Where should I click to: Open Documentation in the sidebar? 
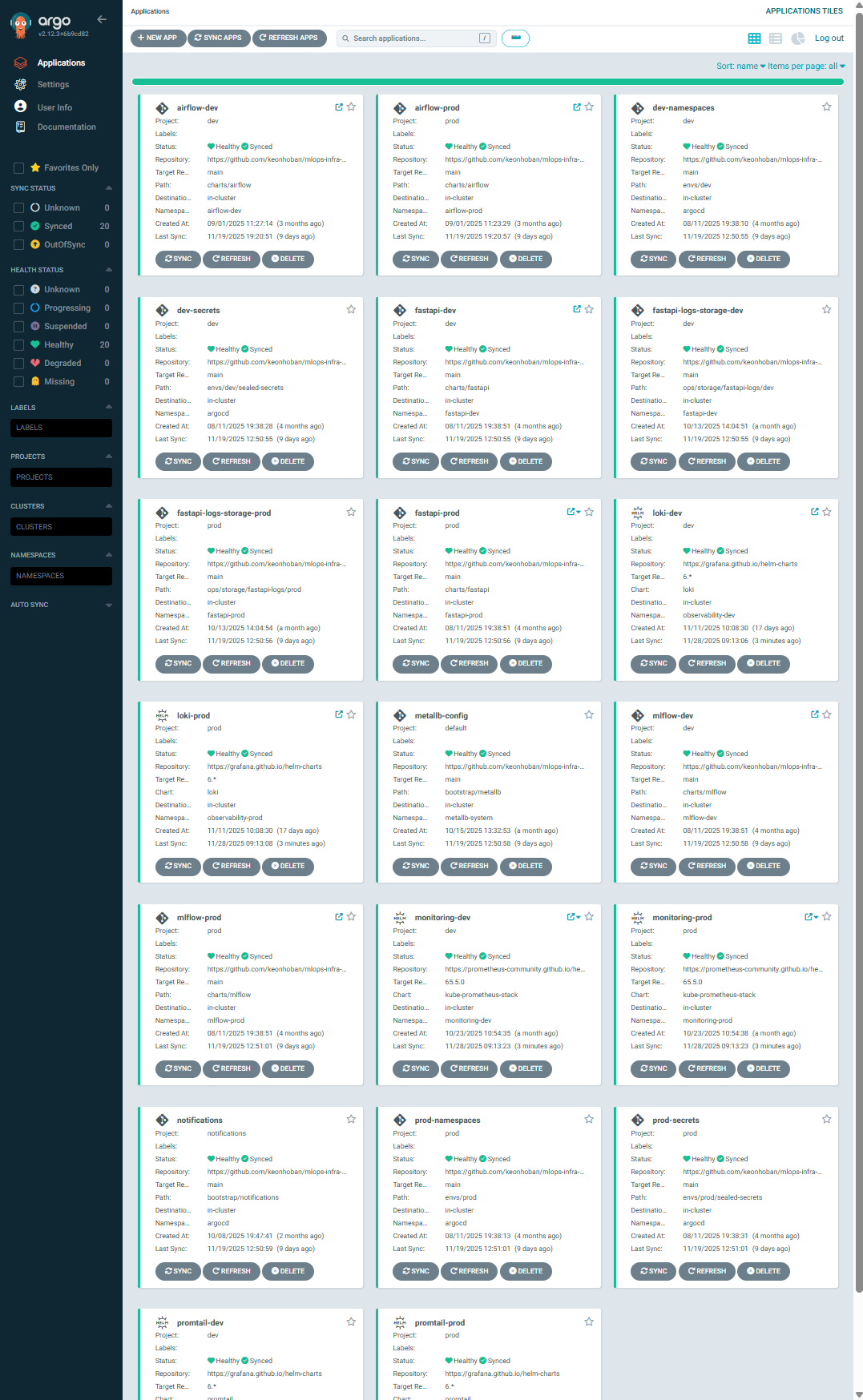click(x=67, y=127)
